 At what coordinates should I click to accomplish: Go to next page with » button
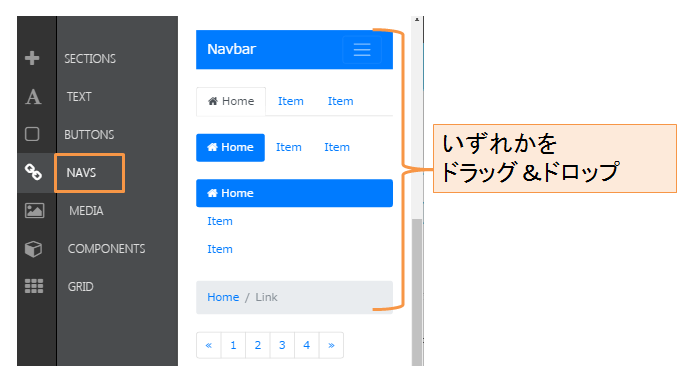pyautogui.click(x=331, y=345)
